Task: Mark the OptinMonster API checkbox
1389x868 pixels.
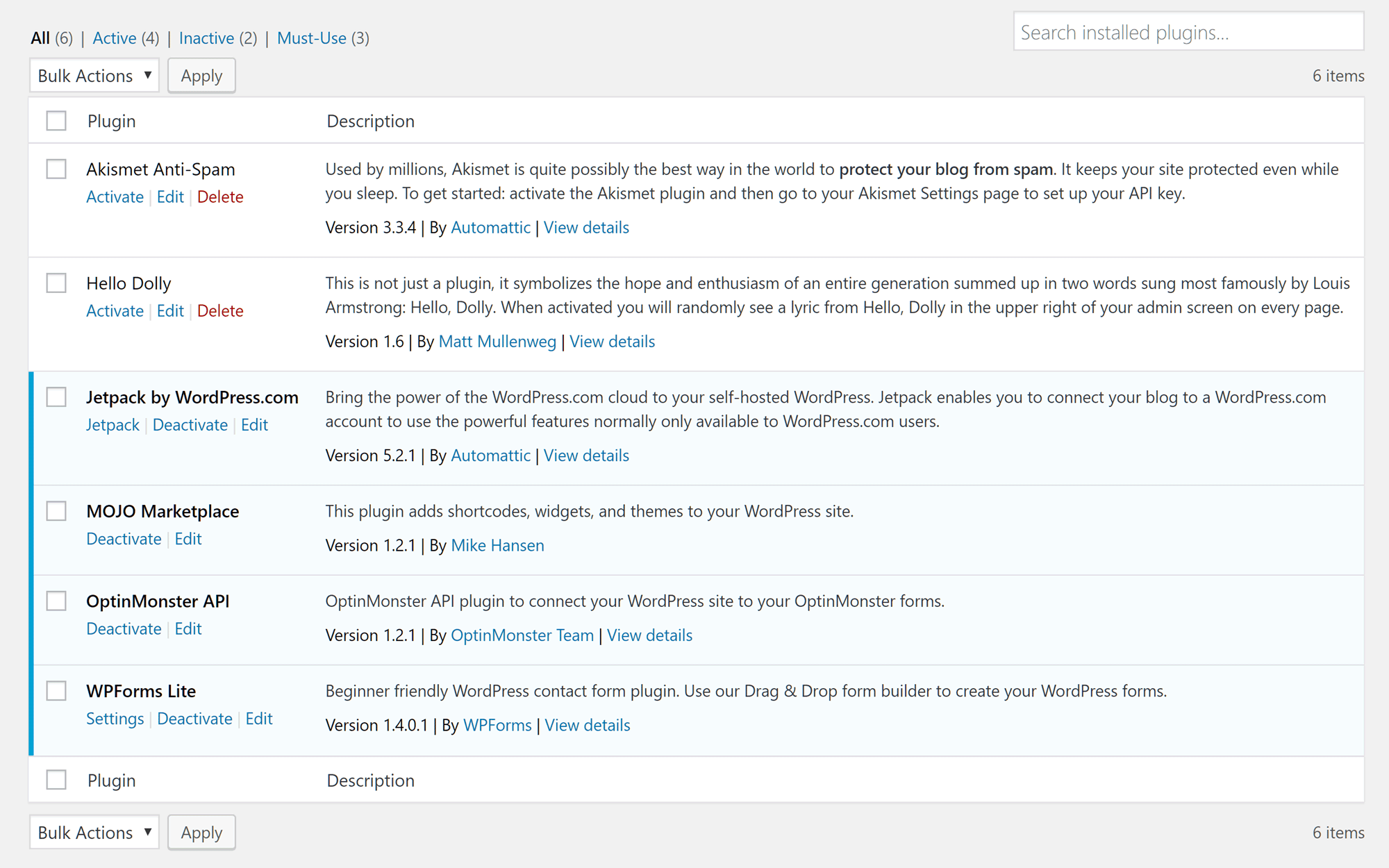Action: 56,601
